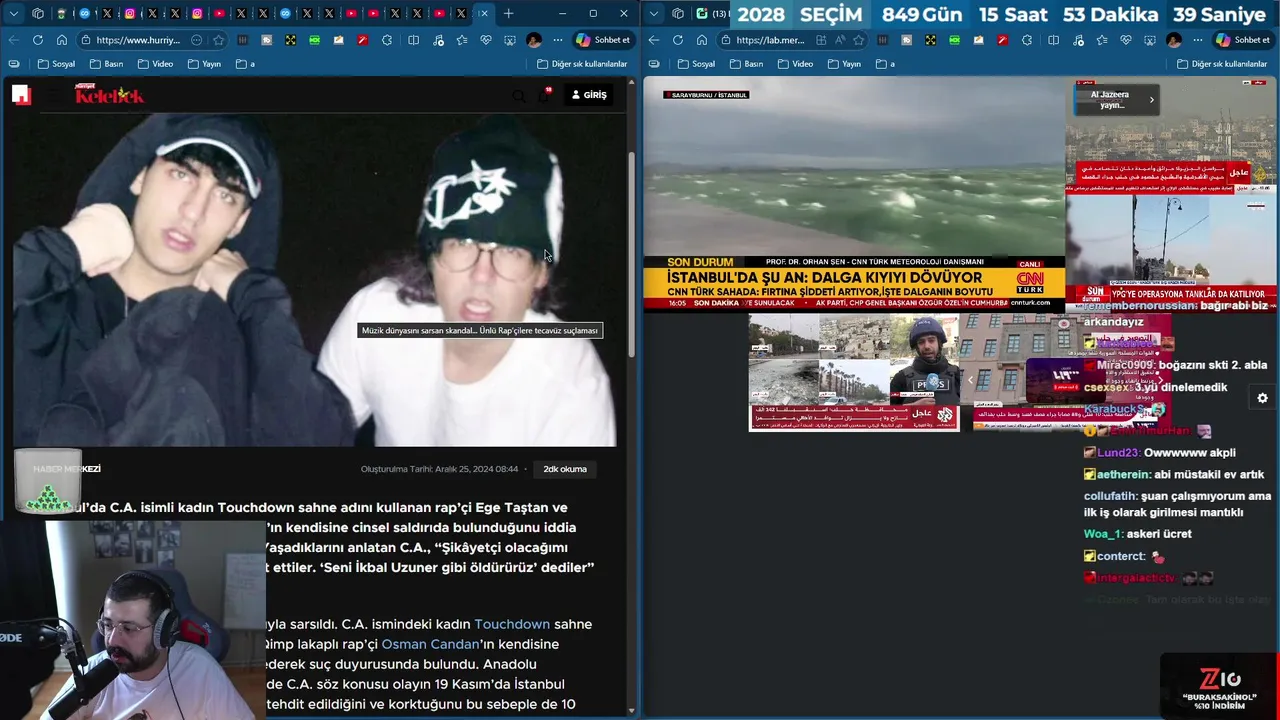Click chat username collufatih

(x=1110, y=496)
